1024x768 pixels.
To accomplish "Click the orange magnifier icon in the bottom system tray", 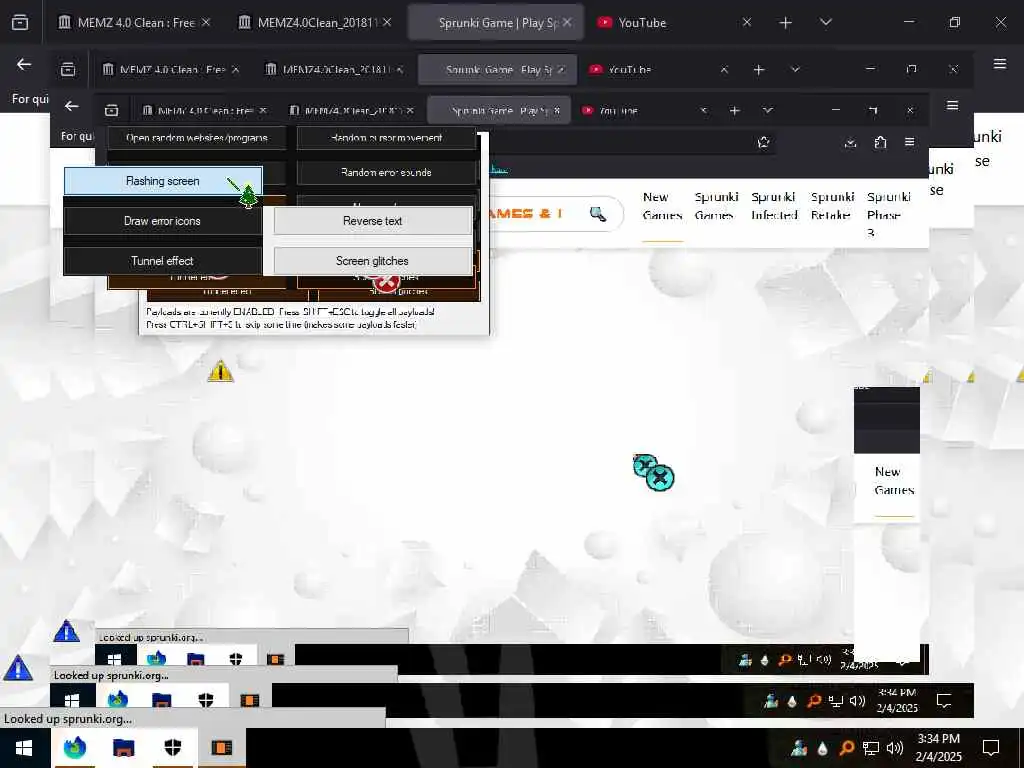I will [x=846, y=748].
